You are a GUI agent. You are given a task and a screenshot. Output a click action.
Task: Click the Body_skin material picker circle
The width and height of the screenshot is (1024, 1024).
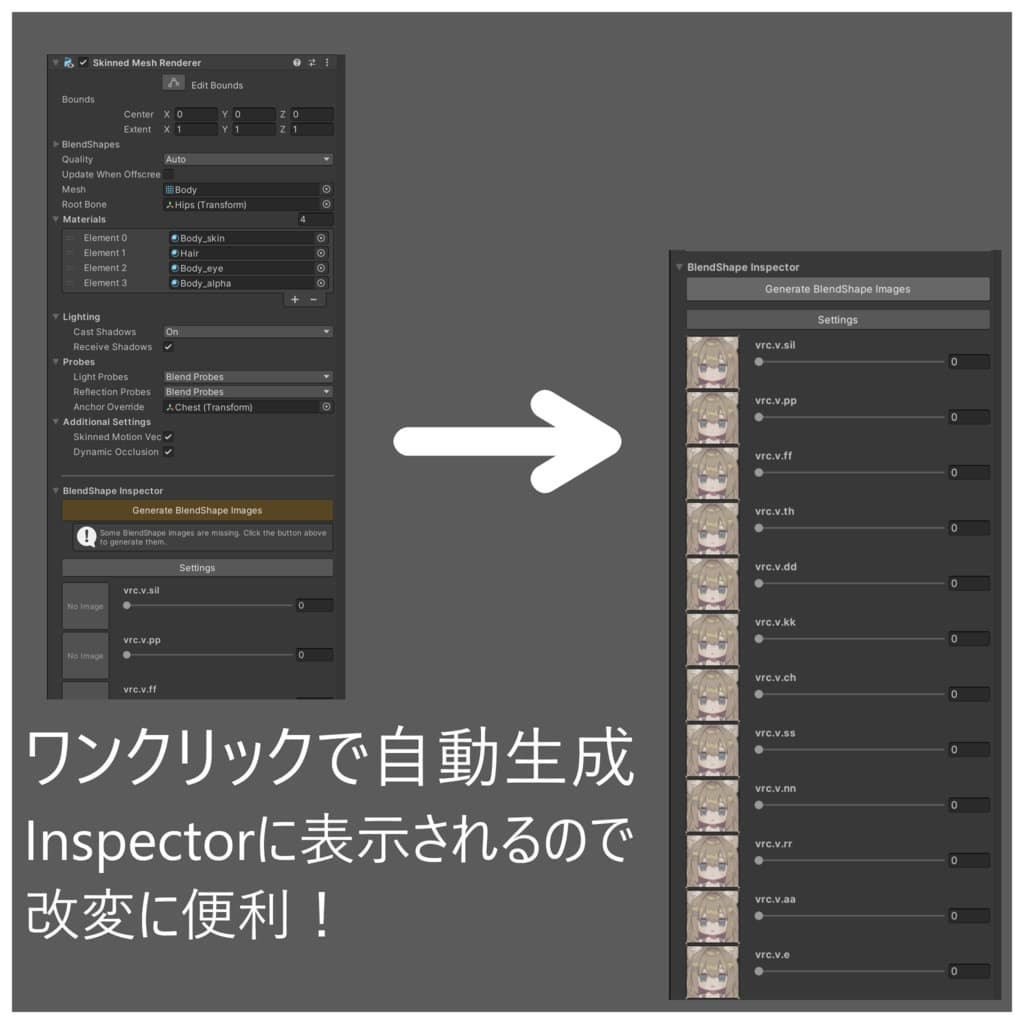point(321,238)
